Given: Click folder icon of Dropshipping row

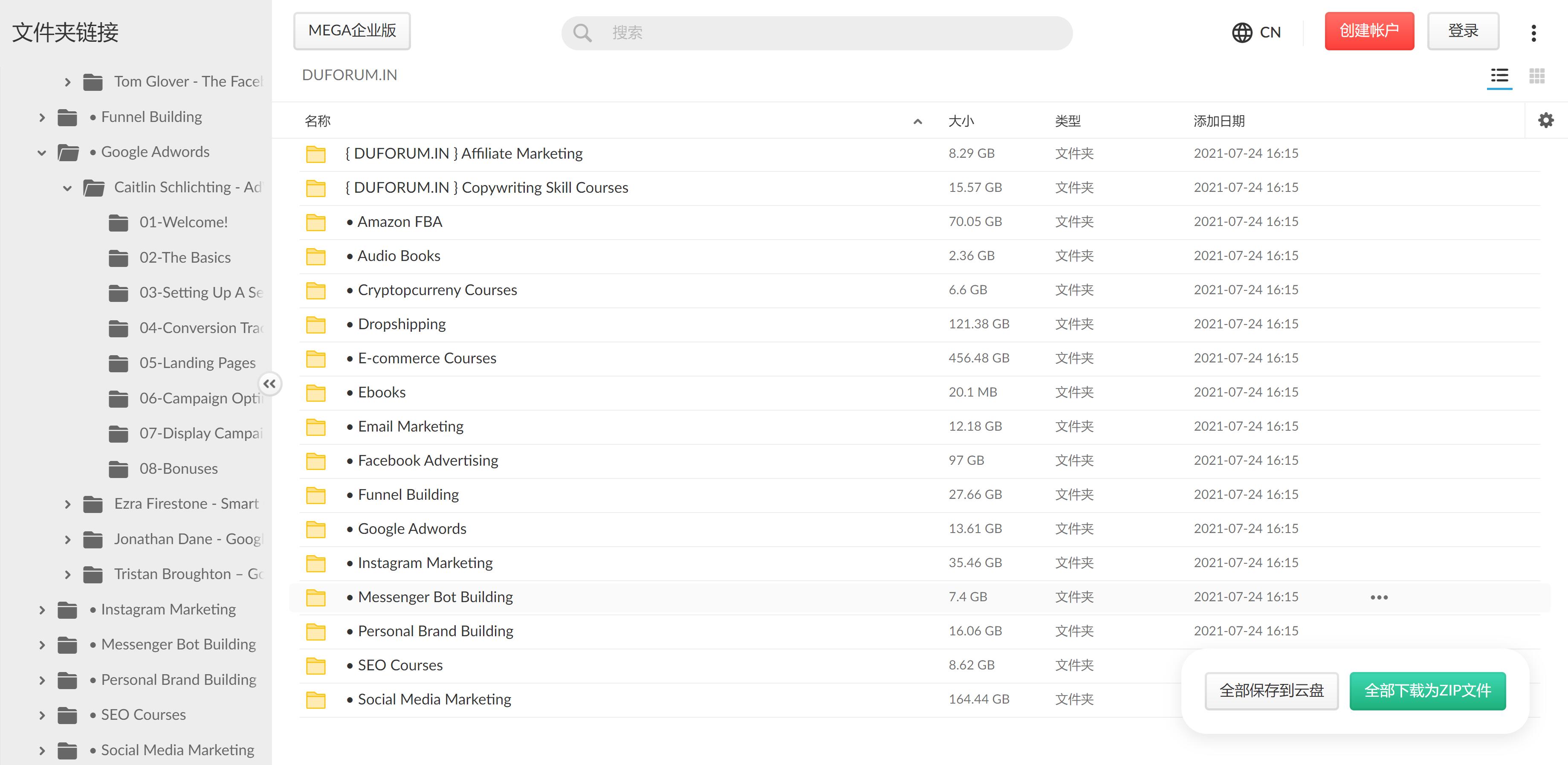Looking at the screenshot, I should pos(315,325).
